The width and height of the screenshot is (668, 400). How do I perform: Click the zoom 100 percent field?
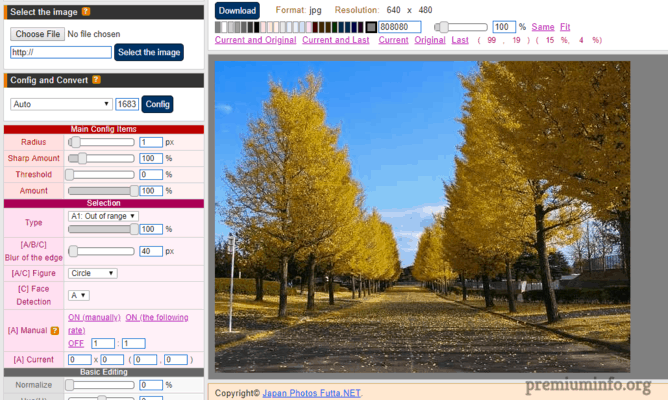(x=504, y=27)
